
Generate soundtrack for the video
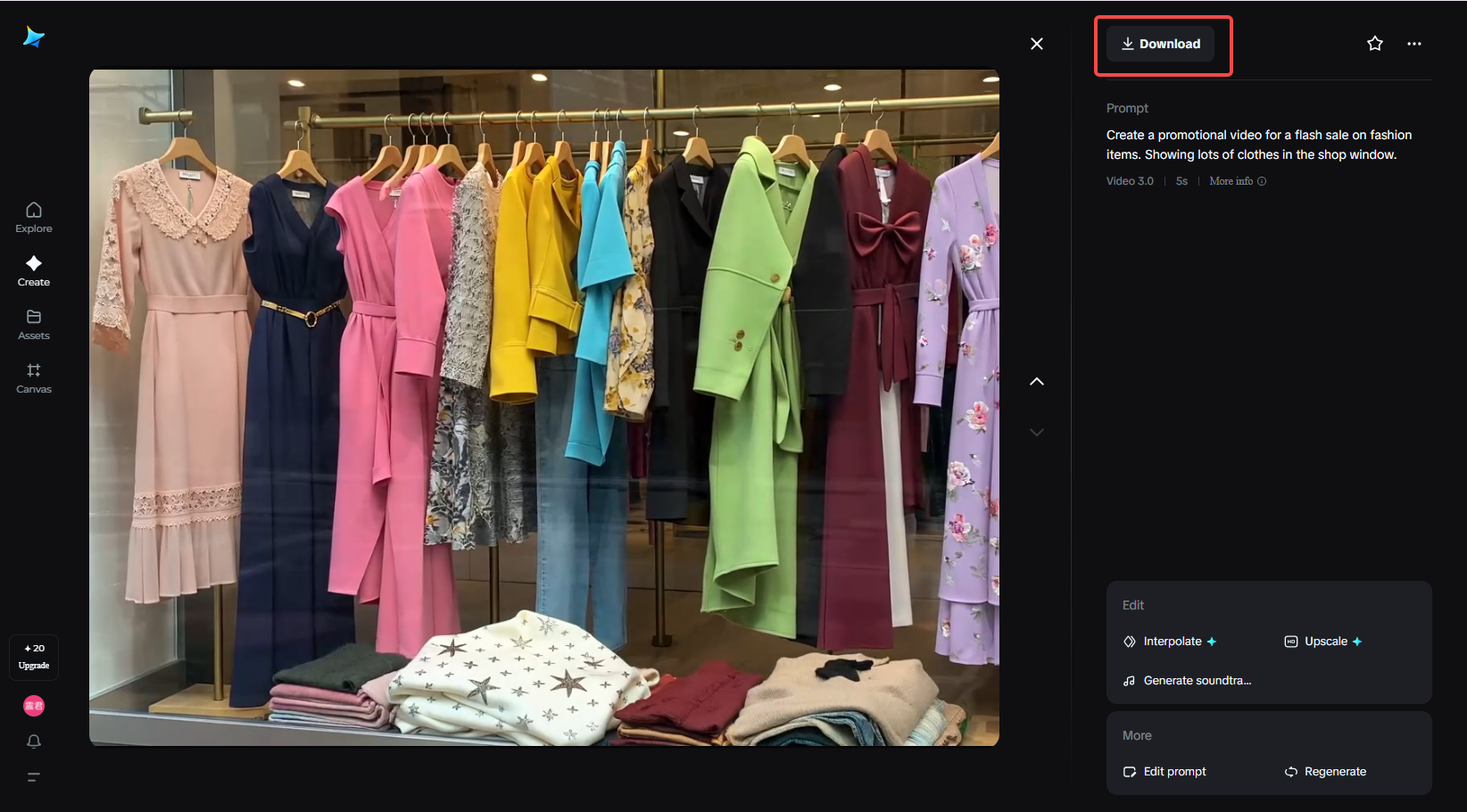click(1187, 681)
